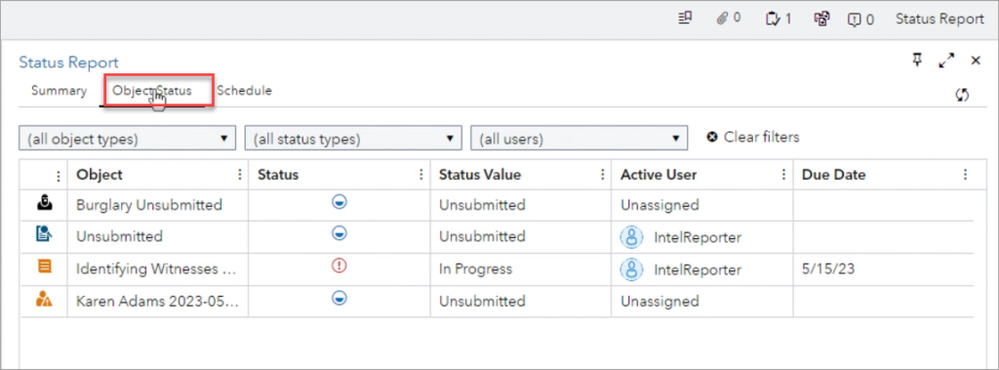999x370 pixels.
Task: Click the blue status icon in Unsubmitted report row
Action: [x=340, y=234]
